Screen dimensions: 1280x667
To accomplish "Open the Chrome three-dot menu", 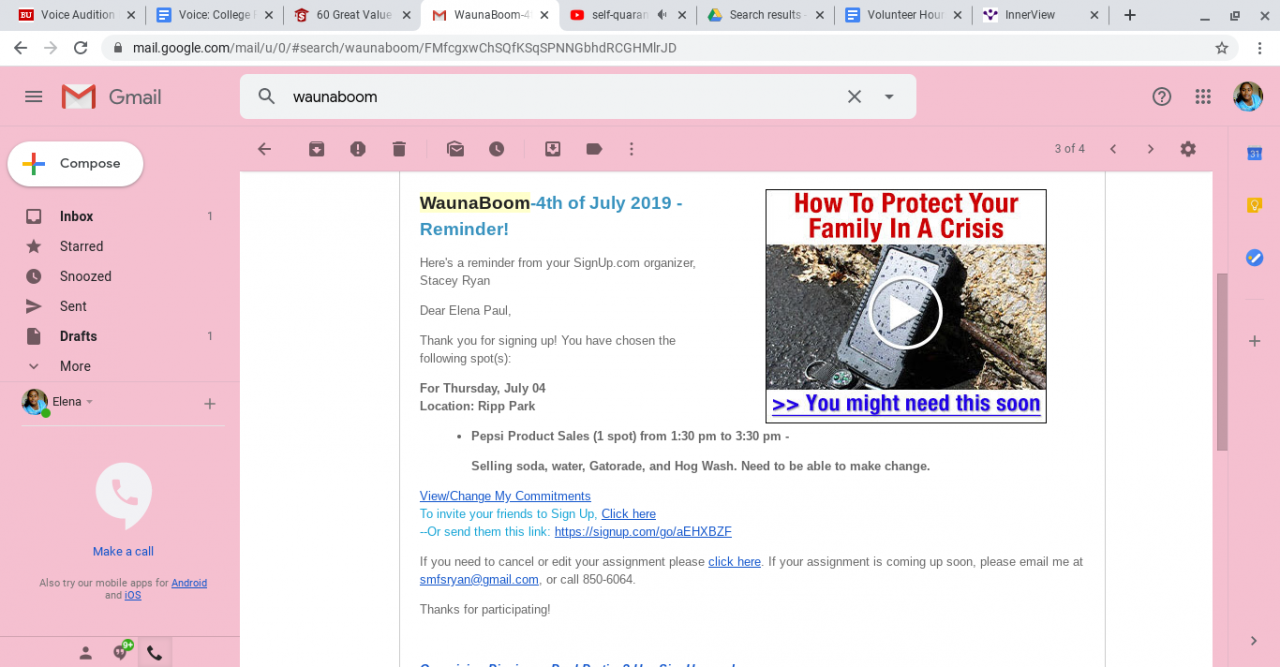I will point(1258,47).
